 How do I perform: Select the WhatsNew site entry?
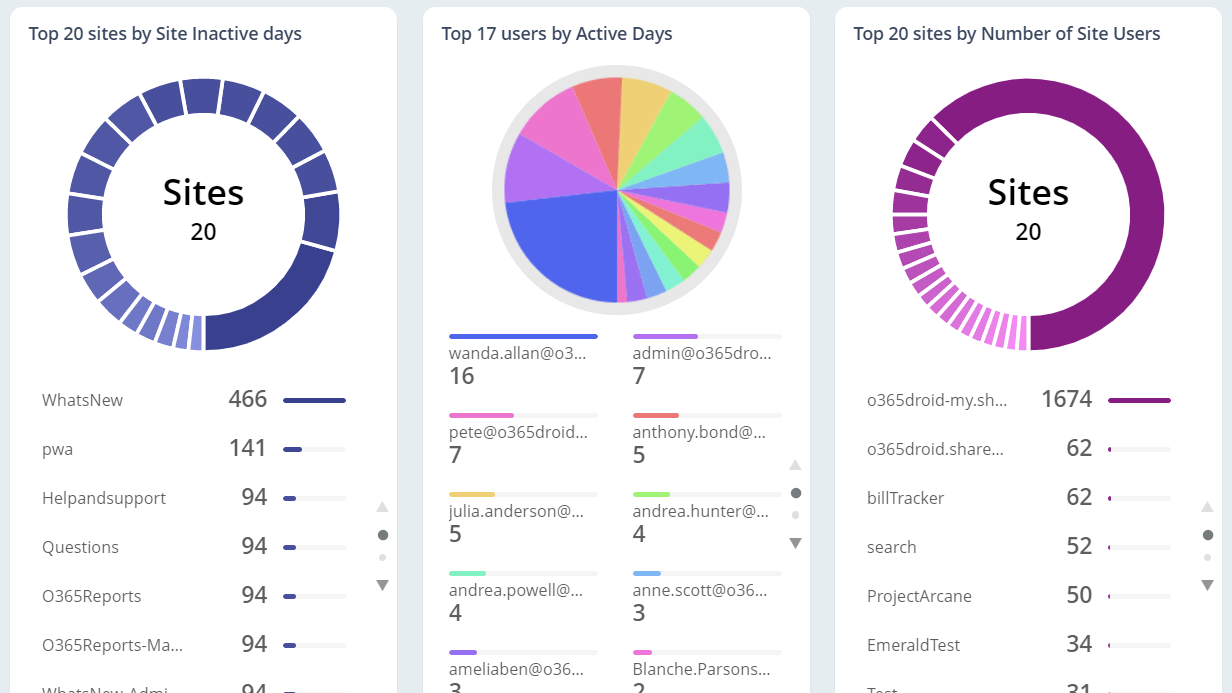tap(82, 399)
